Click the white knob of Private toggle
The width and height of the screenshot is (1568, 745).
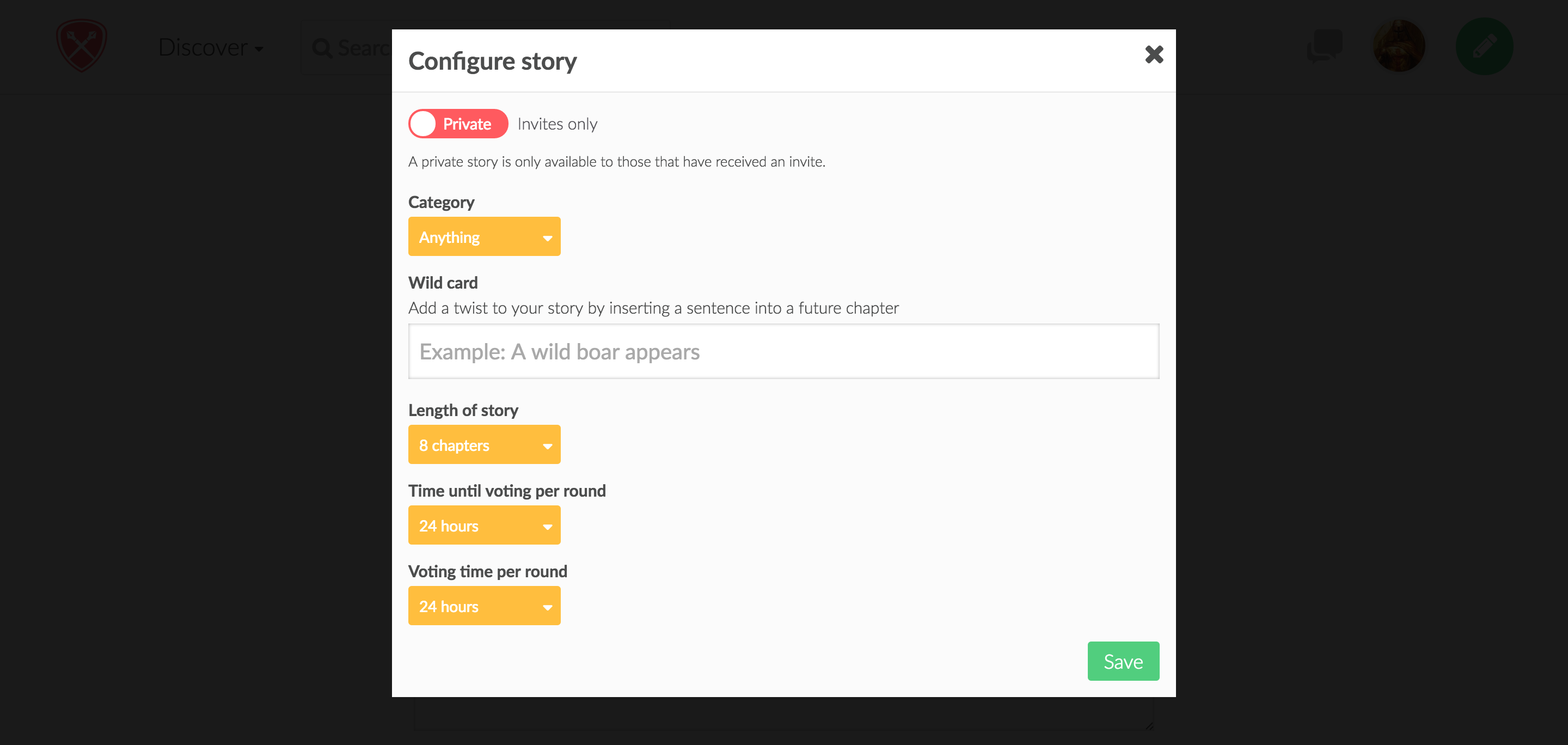pos(423,124)
